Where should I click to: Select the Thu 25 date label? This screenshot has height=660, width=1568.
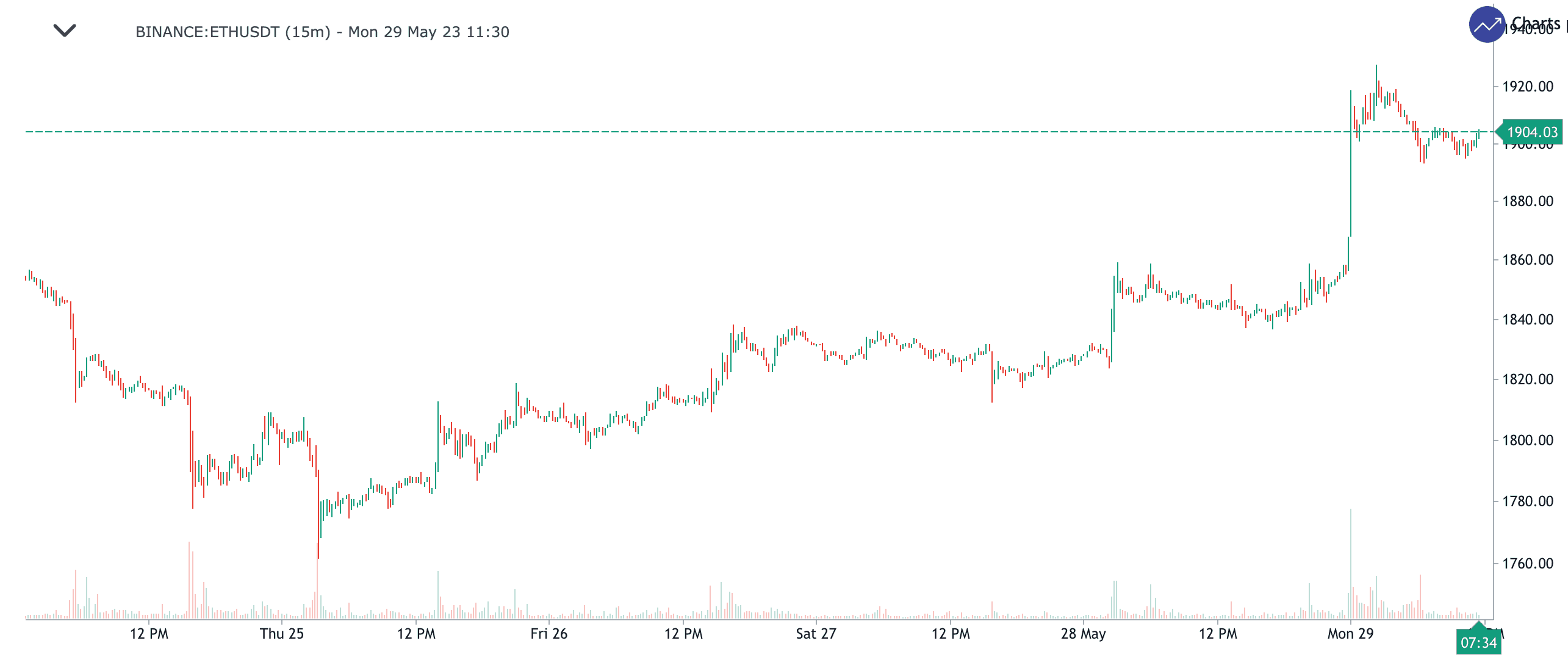point(282,634)
